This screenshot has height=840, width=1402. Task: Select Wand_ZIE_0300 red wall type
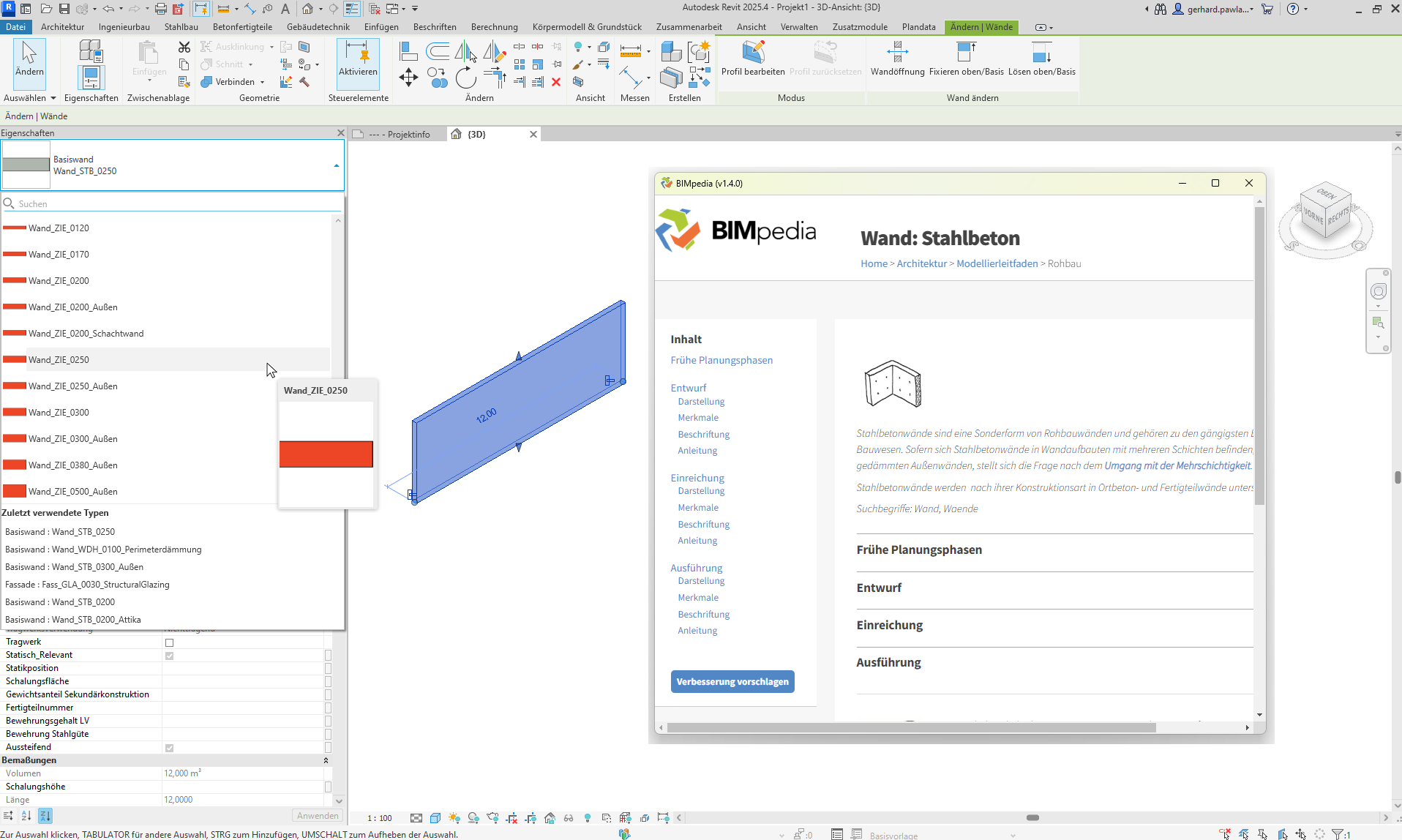(59, 413)
